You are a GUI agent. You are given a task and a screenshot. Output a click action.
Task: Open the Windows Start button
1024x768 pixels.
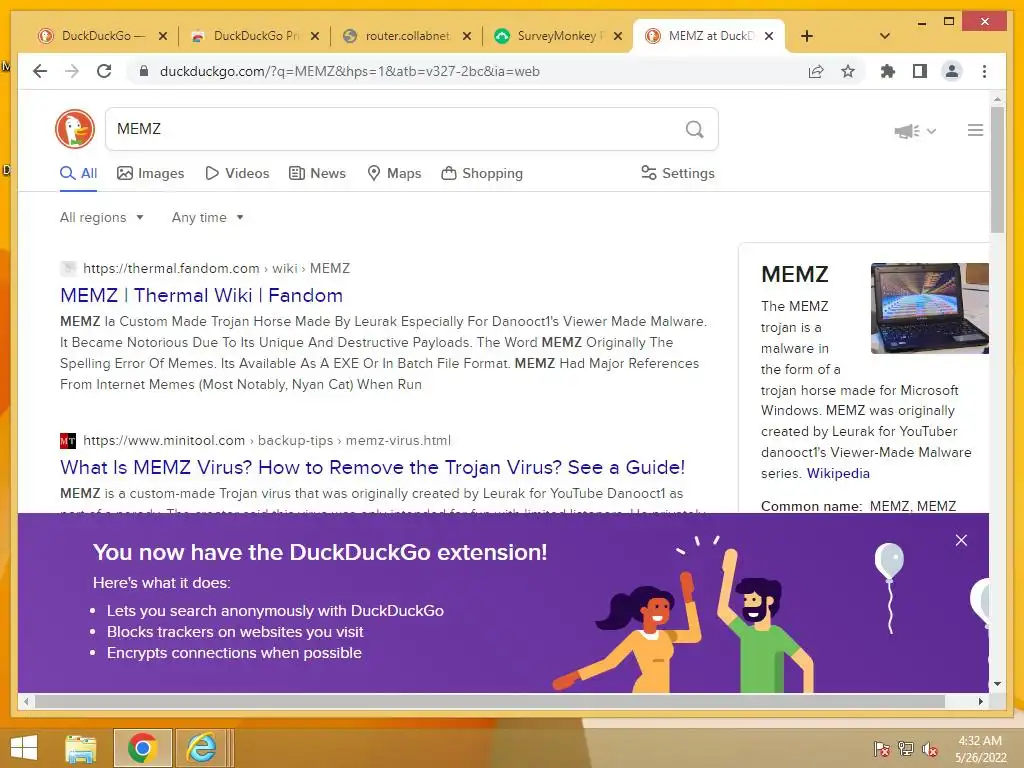coord(24,748)
